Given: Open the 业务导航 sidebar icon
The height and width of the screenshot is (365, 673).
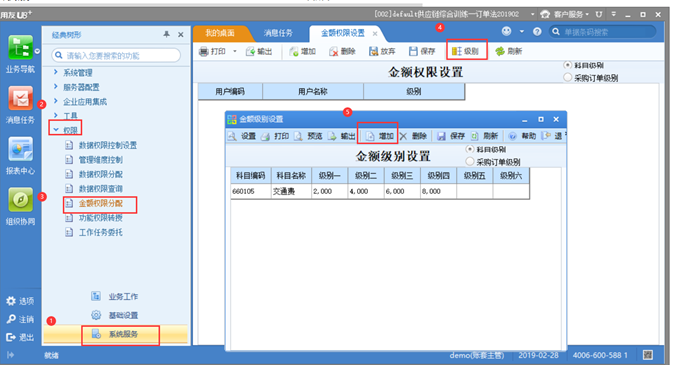Looking at the screenshot, I should pyautogui.click(x=20, y=48).
